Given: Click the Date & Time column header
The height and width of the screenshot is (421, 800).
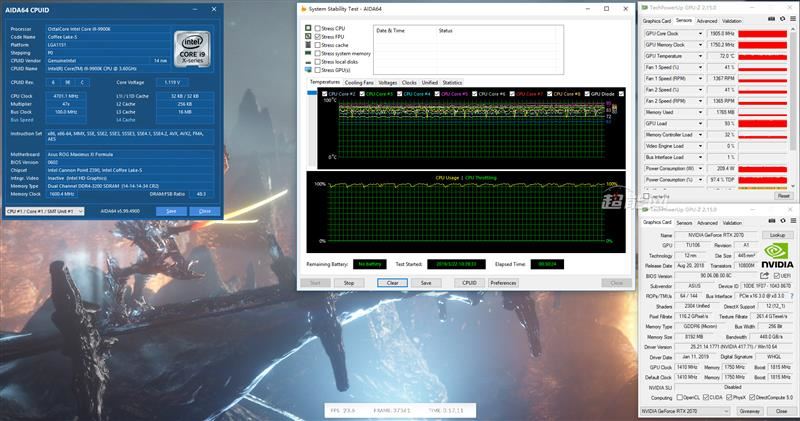Looking at the screenshot, I should (390, 31).
